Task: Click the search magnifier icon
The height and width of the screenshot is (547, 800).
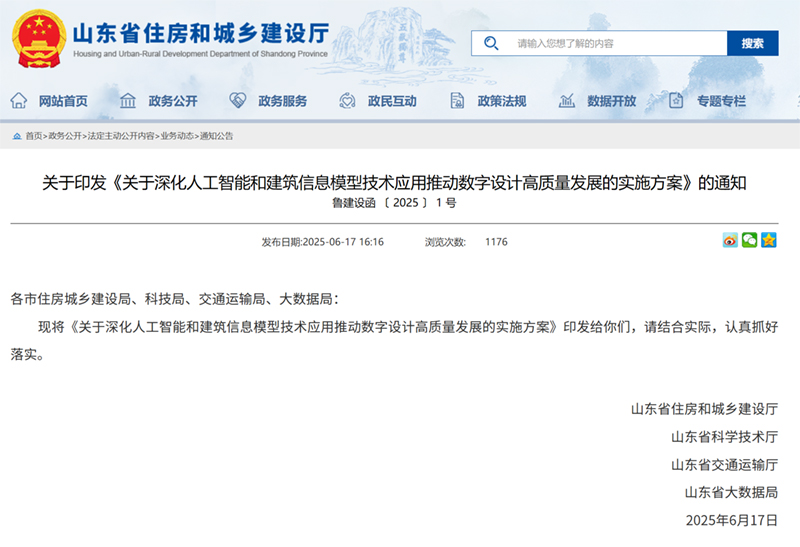Action: coord(491,43)
